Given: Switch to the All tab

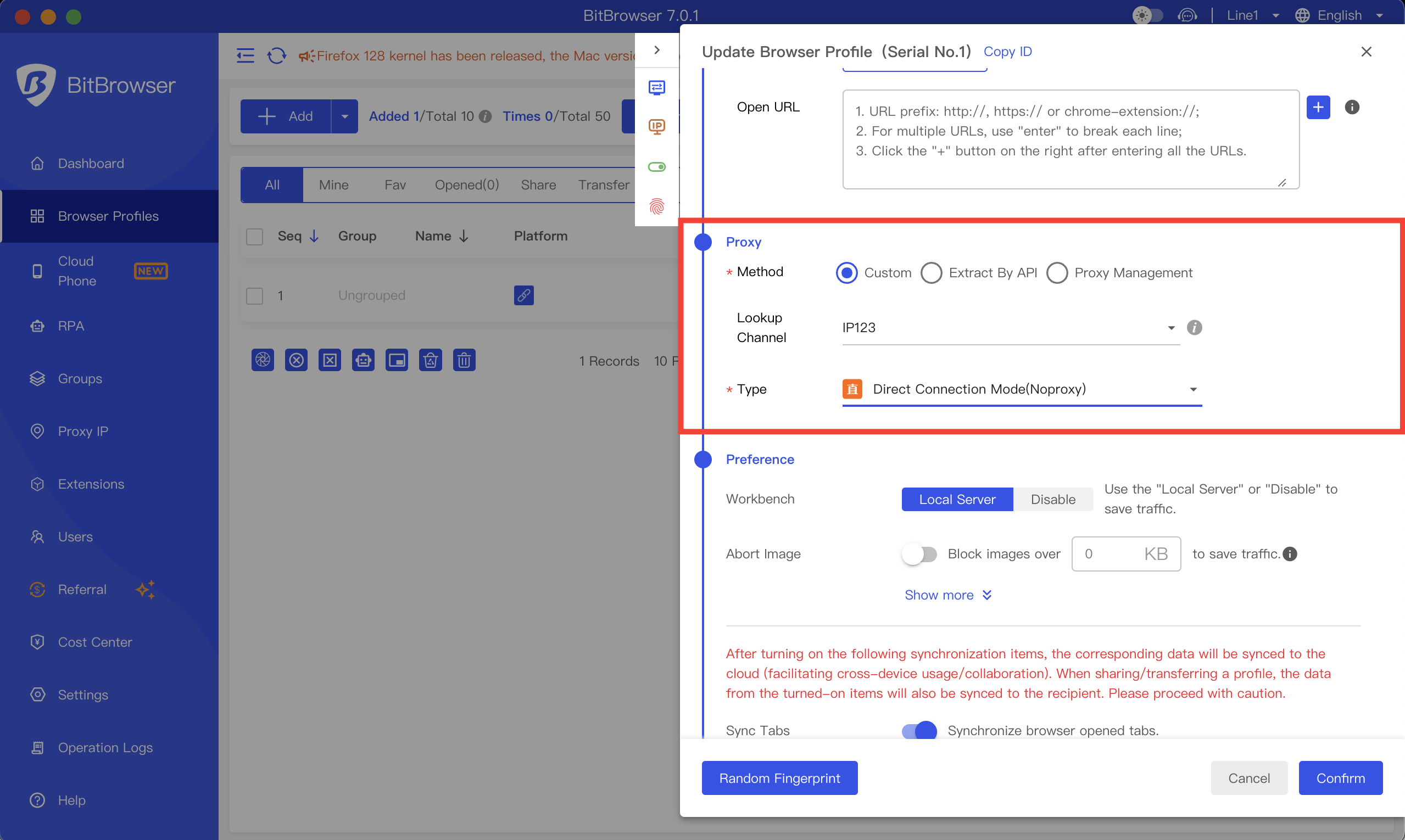Looking at the screenshot, I should (272, 185).
